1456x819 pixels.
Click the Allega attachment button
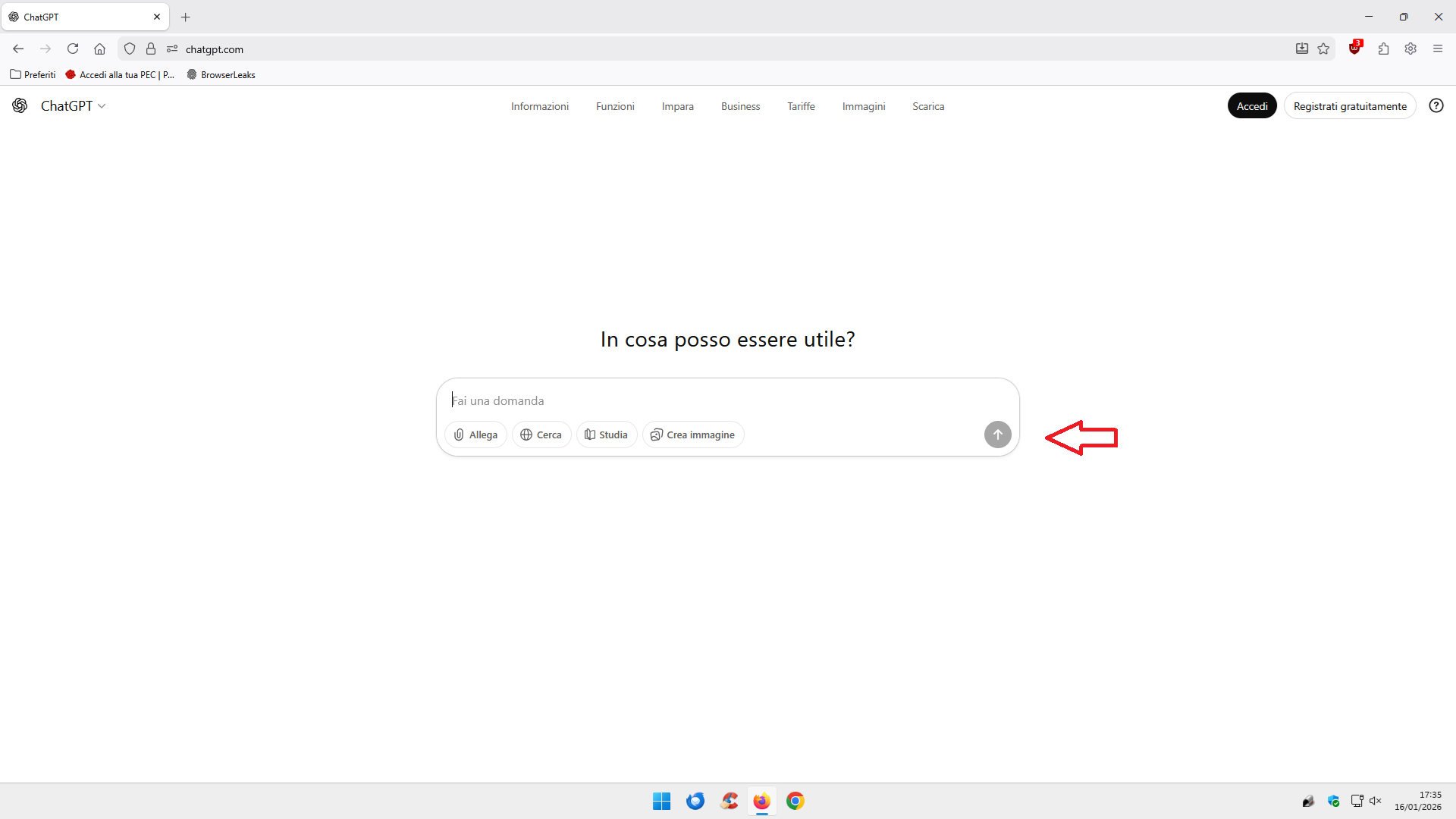coord(475,435)
